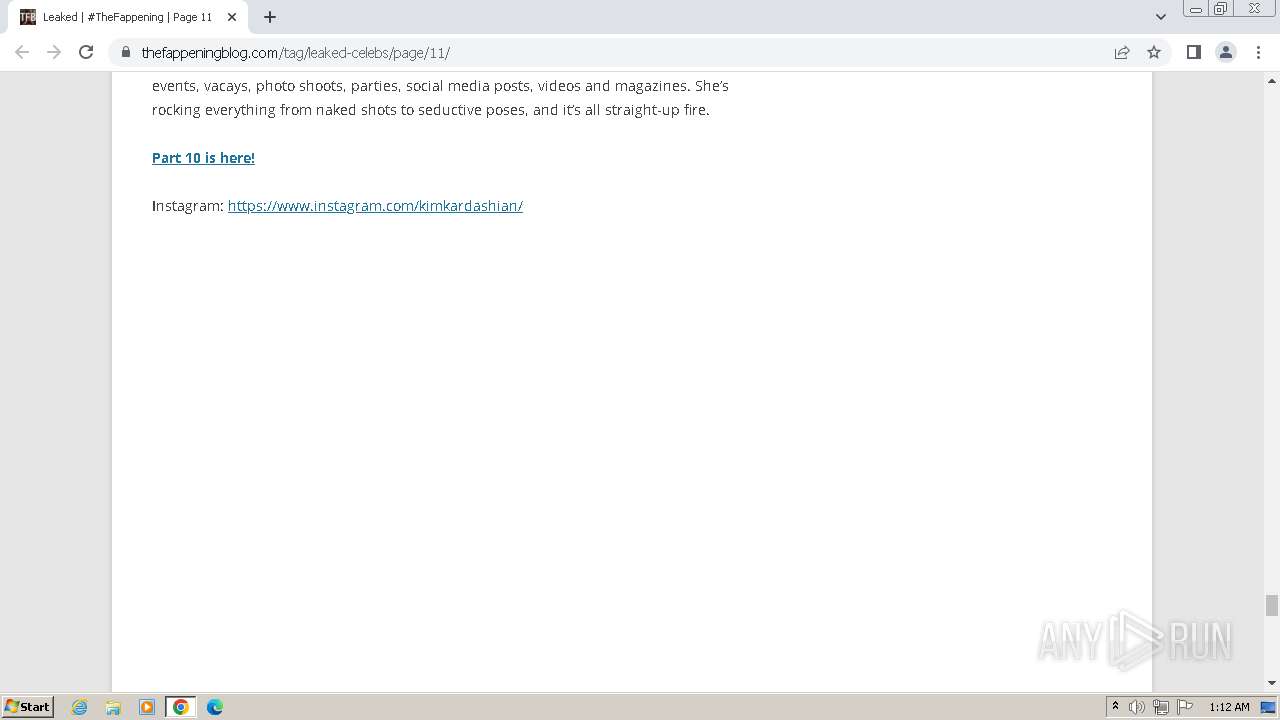The height and width of the screenshot is (720, 1280).
Task: Show hidden system tray icons
Action: coord(1115,707)
